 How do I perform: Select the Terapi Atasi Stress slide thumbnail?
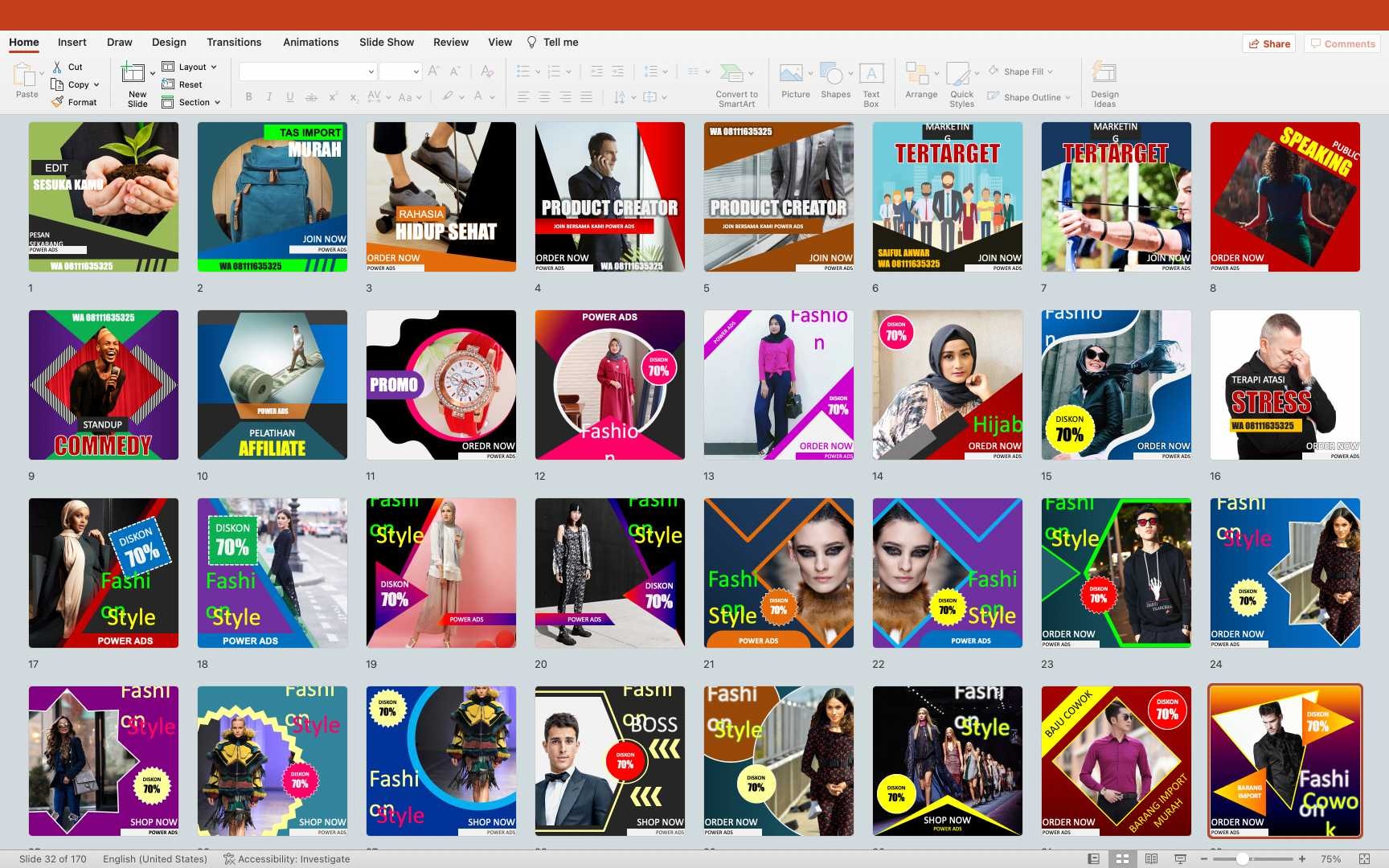pyautogui.click(x=1285, y=385)
